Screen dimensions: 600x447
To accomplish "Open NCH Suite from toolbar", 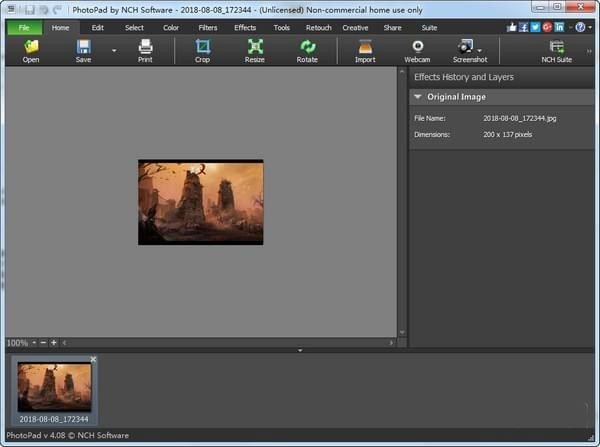I will [x=556, y=47].
